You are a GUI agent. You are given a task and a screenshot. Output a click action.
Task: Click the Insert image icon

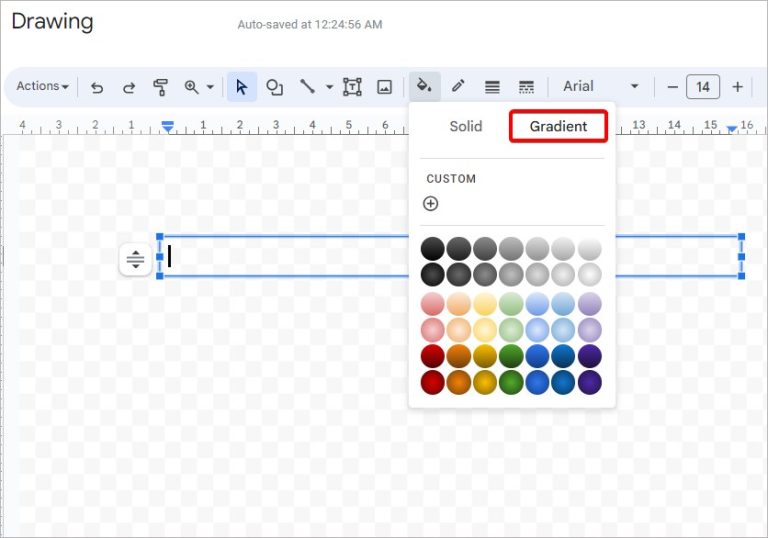pos(384,87)
